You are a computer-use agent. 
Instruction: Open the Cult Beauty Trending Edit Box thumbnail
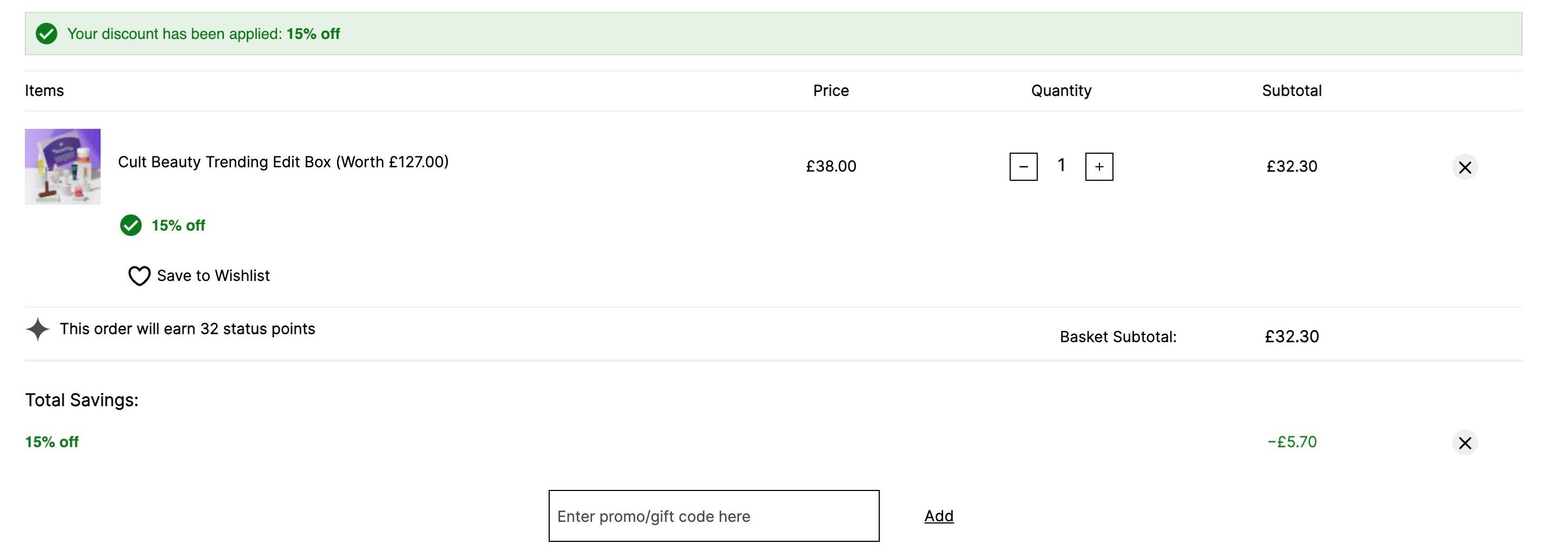[x=63, y=166]
